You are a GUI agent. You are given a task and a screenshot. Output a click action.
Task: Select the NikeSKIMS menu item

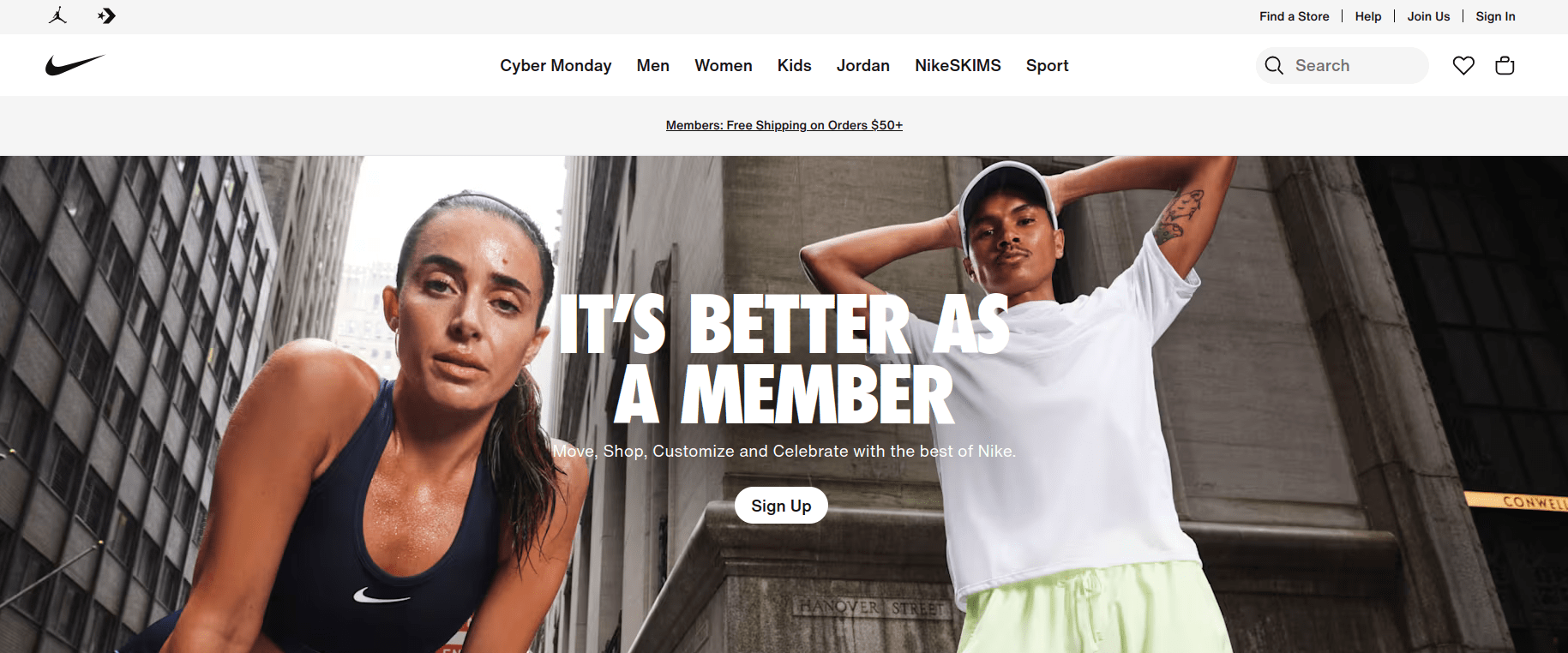click(x=958, y=65)
